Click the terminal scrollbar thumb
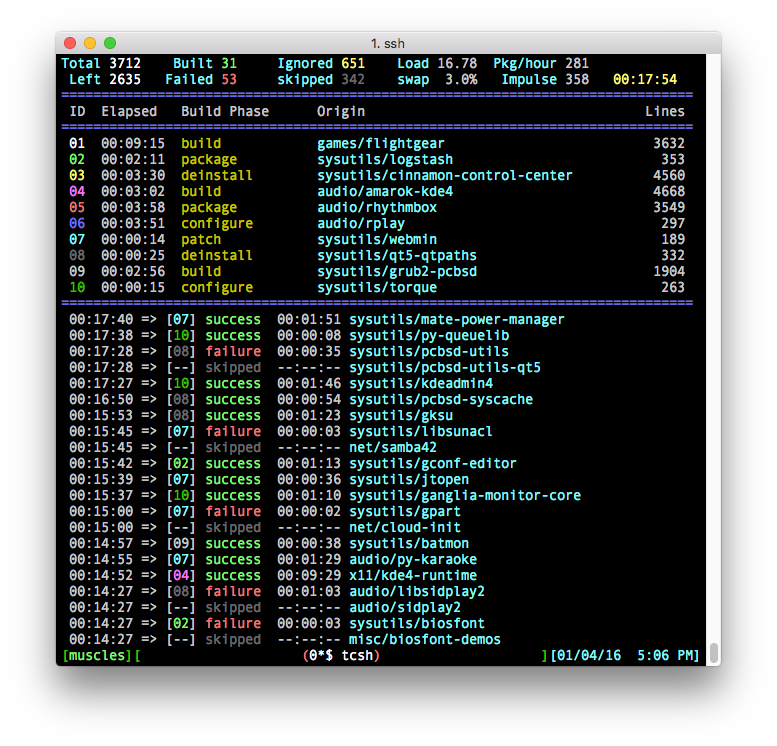The height and width of the screenshot is (746, 777). (x=713, y=653)
